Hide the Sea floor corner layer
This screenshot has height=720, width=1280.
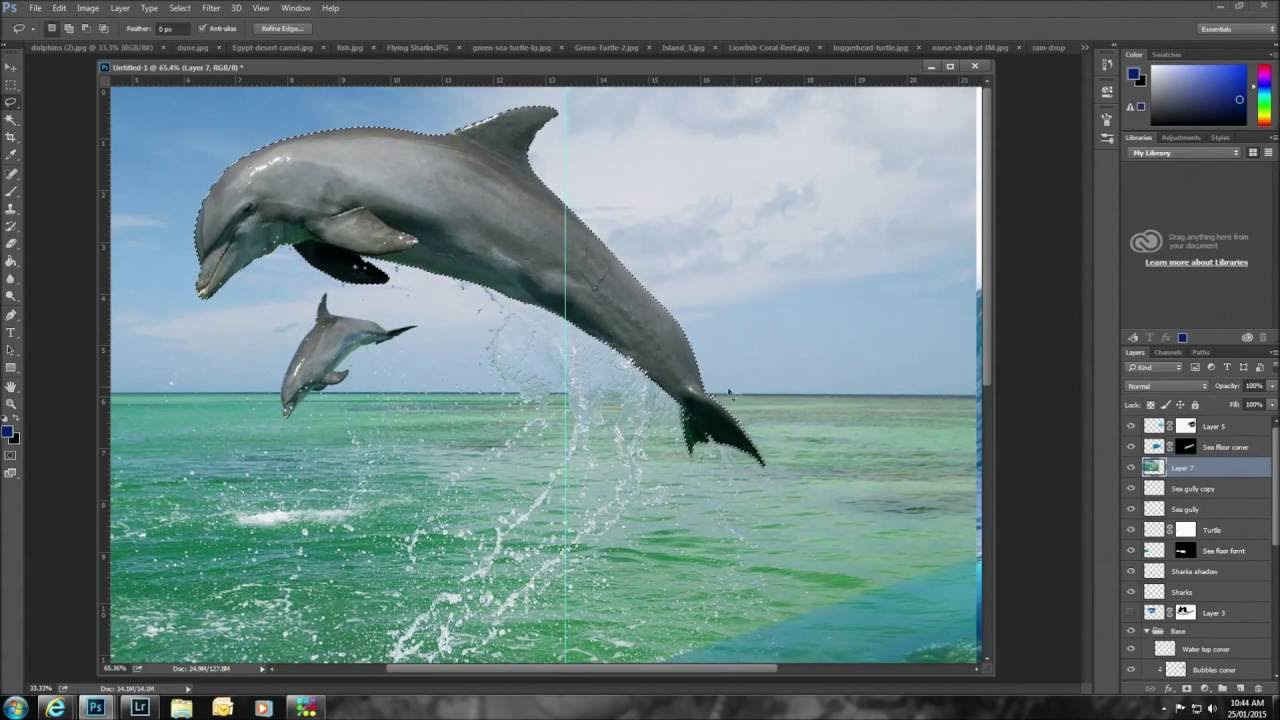pos(1131,447)
